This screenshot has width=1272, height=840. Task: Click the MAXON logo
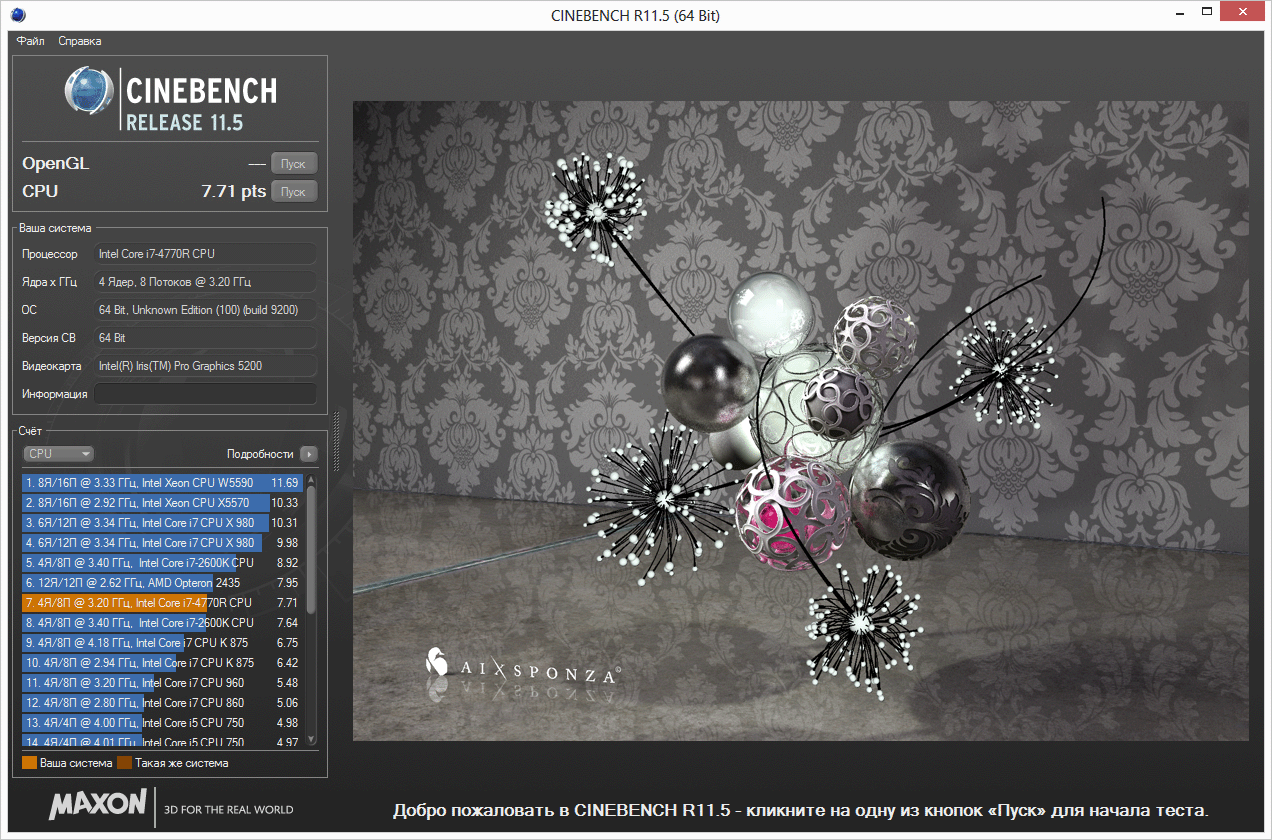click(x=98, y=806)
